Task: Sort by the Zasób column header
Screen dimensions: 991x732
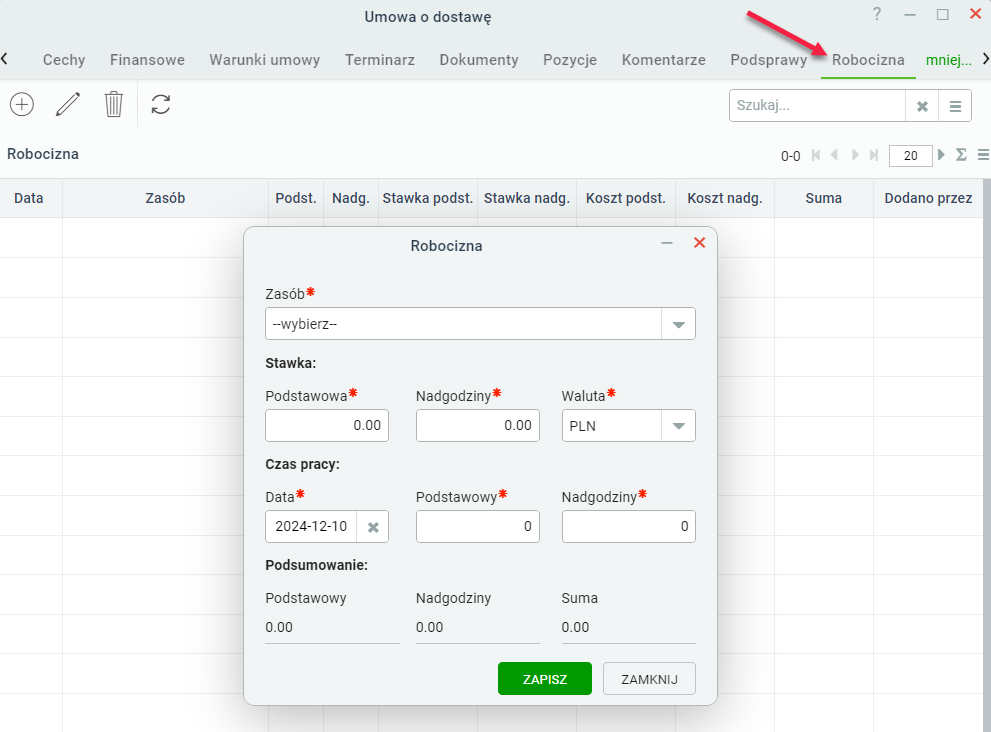Action: (165, 198)
